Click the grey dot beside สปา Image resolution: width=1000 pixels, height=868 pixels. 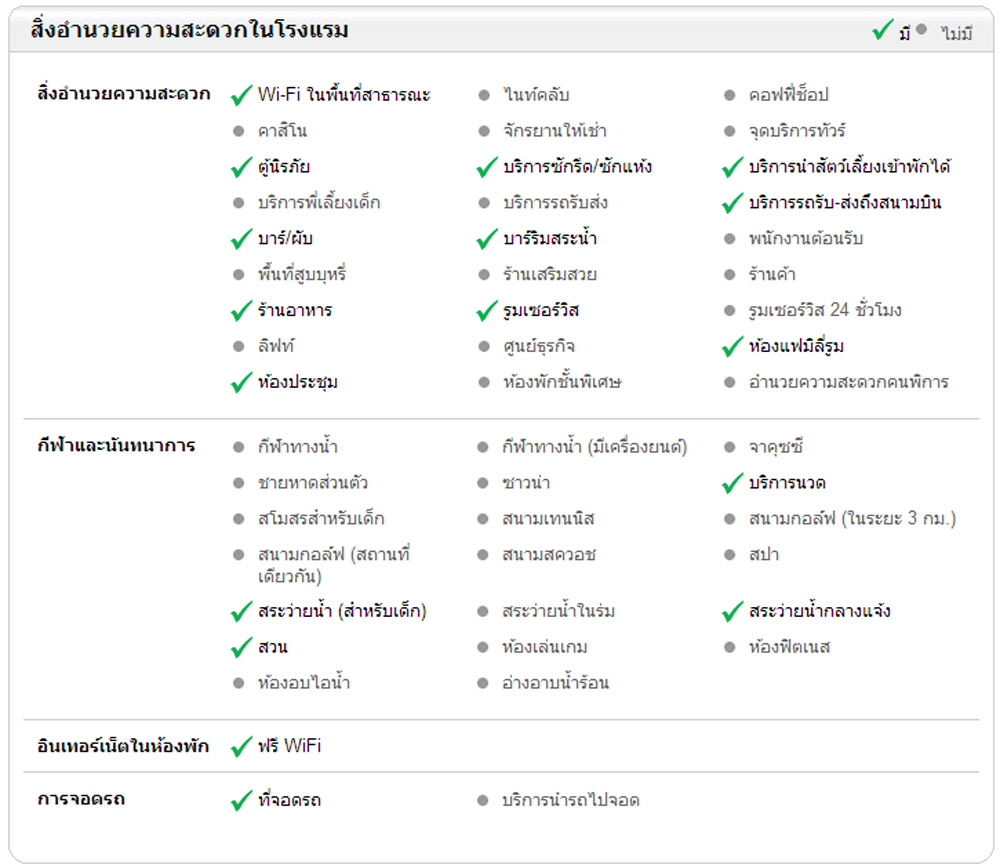[x=730, y=555]
